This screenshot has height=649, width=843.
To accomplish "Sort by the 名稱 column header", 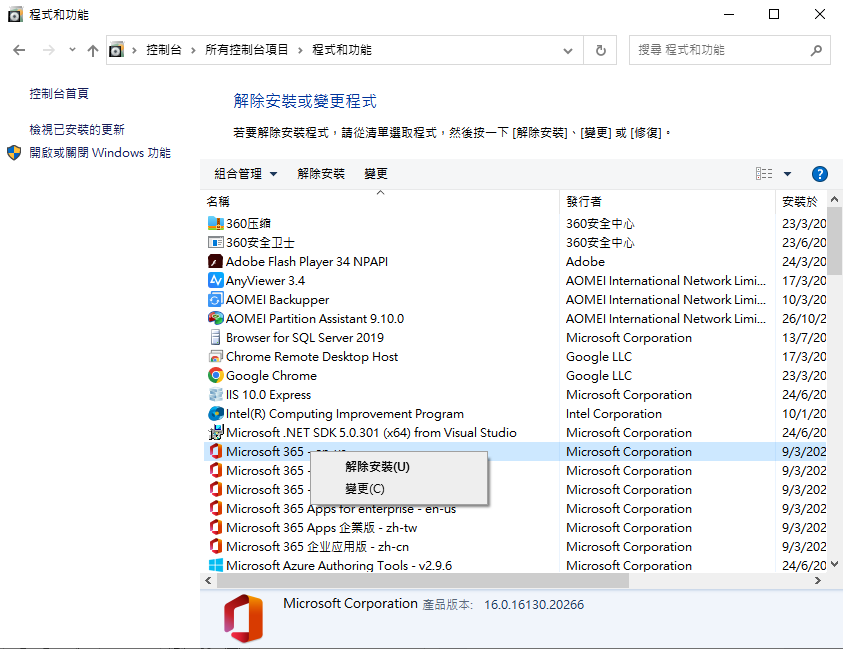I will point(381,202).
